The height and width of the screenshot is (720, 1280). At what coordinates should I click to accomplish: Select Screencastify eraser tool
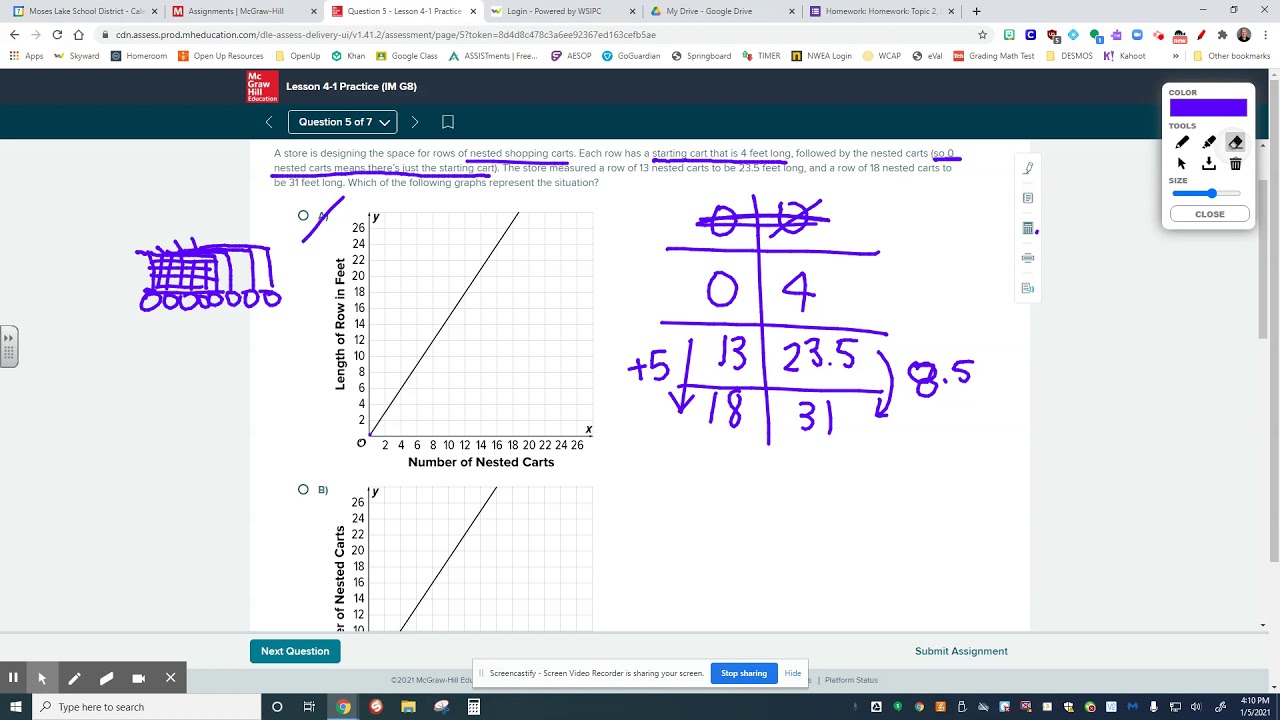coord(106,678)
